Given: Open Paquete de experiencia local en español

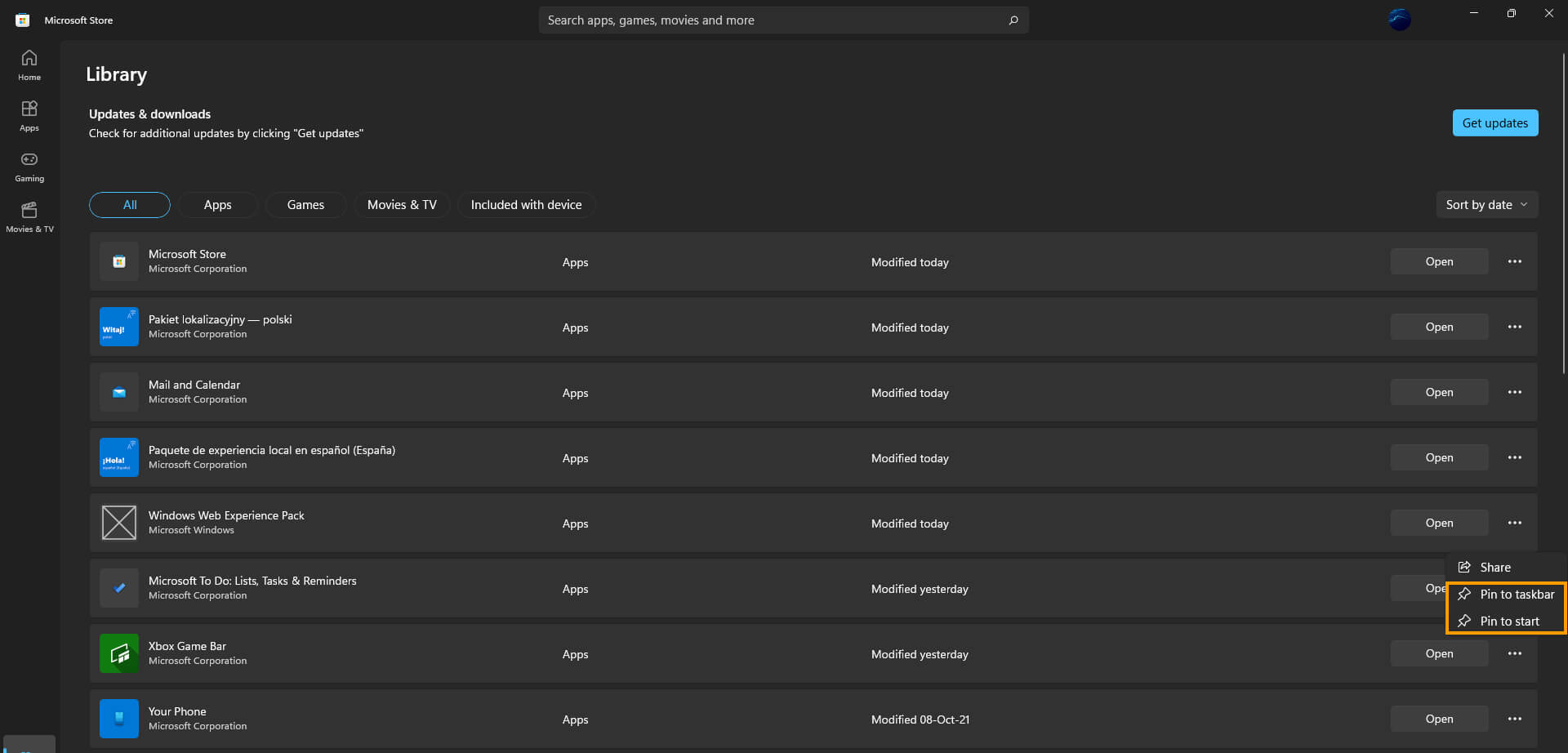Looking at the screenshot, I should [1439, 457].
